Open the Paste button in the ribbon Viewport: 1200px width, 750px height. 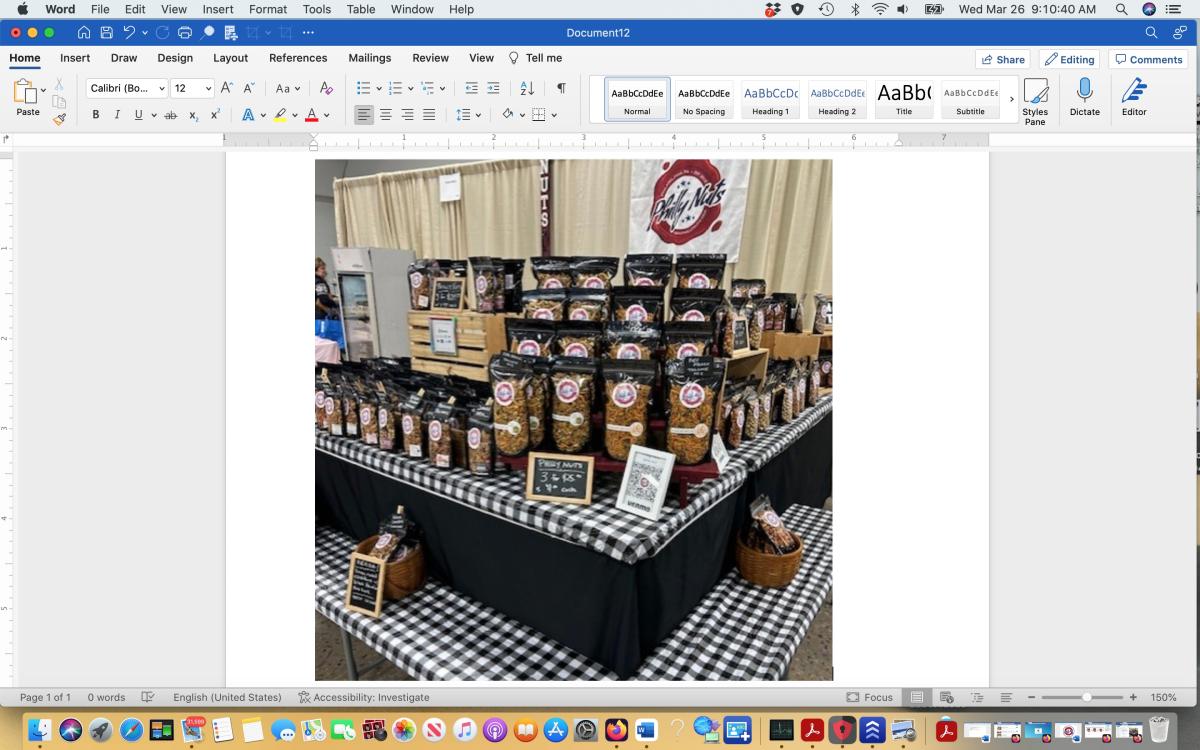pos(25,97)
